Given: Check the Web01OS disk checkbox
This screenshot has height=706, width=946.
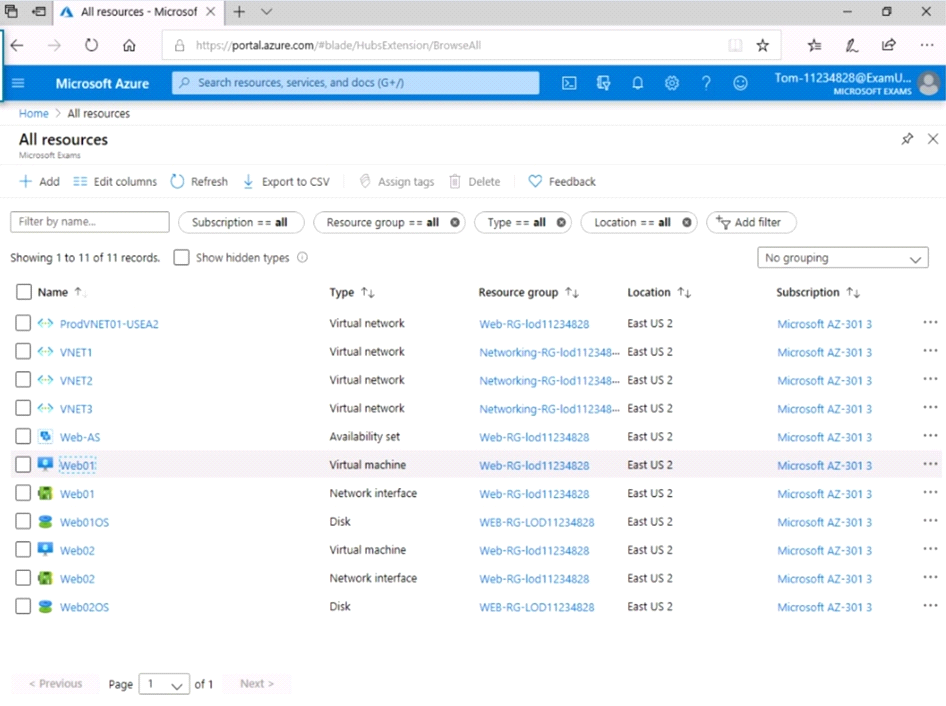Looking at the screenshot, I should (x=23, y=521).
